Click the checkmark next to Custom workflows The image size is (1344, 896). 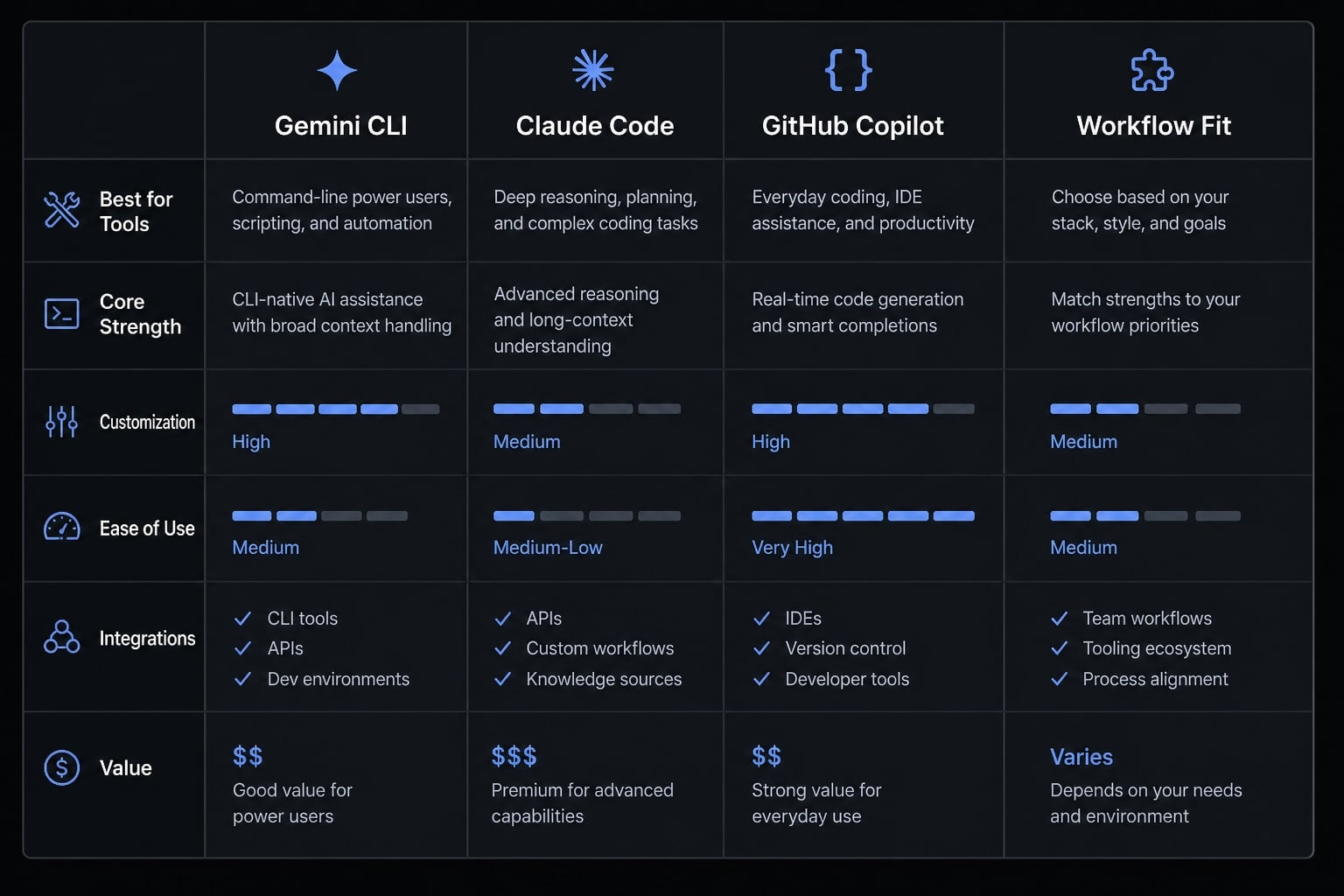[503, 648]
